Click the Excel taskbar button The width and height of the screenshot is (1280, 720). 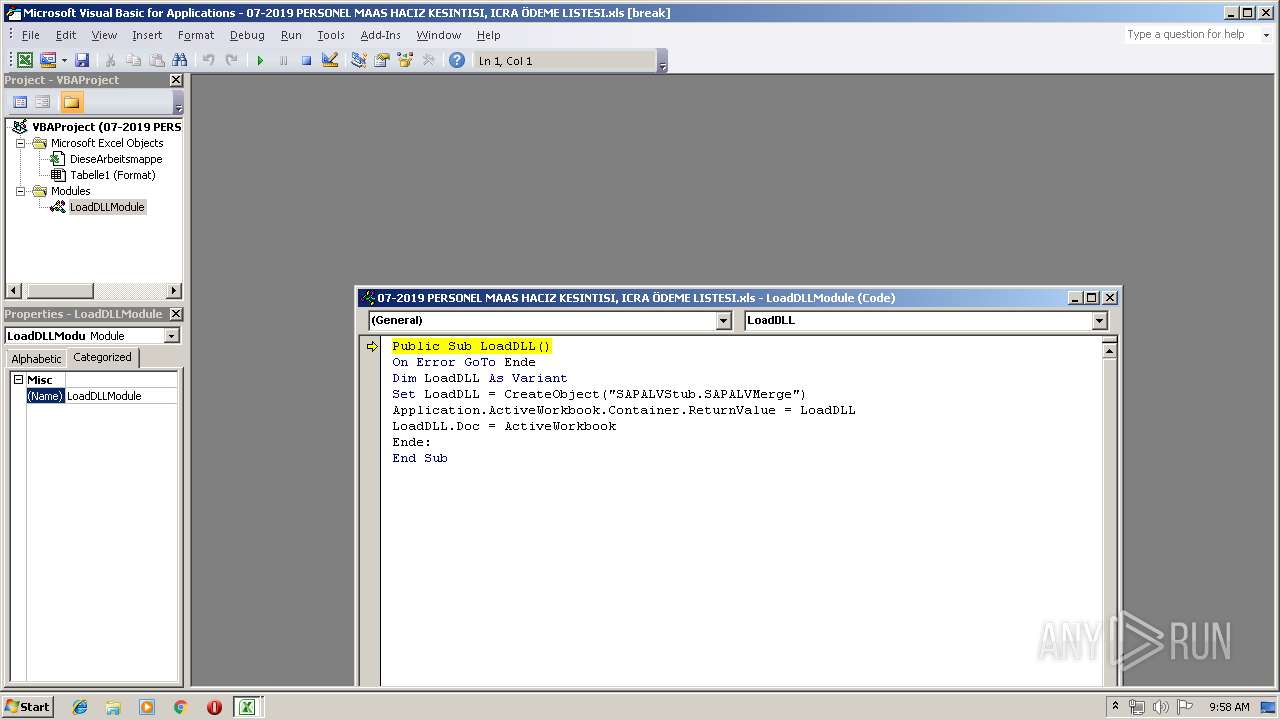(247, 707)
